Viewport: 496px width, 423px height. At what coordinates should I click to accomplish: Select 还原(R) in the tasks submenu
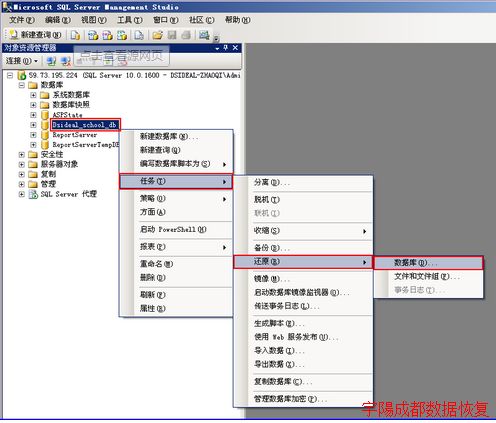[x=303, y=262]
